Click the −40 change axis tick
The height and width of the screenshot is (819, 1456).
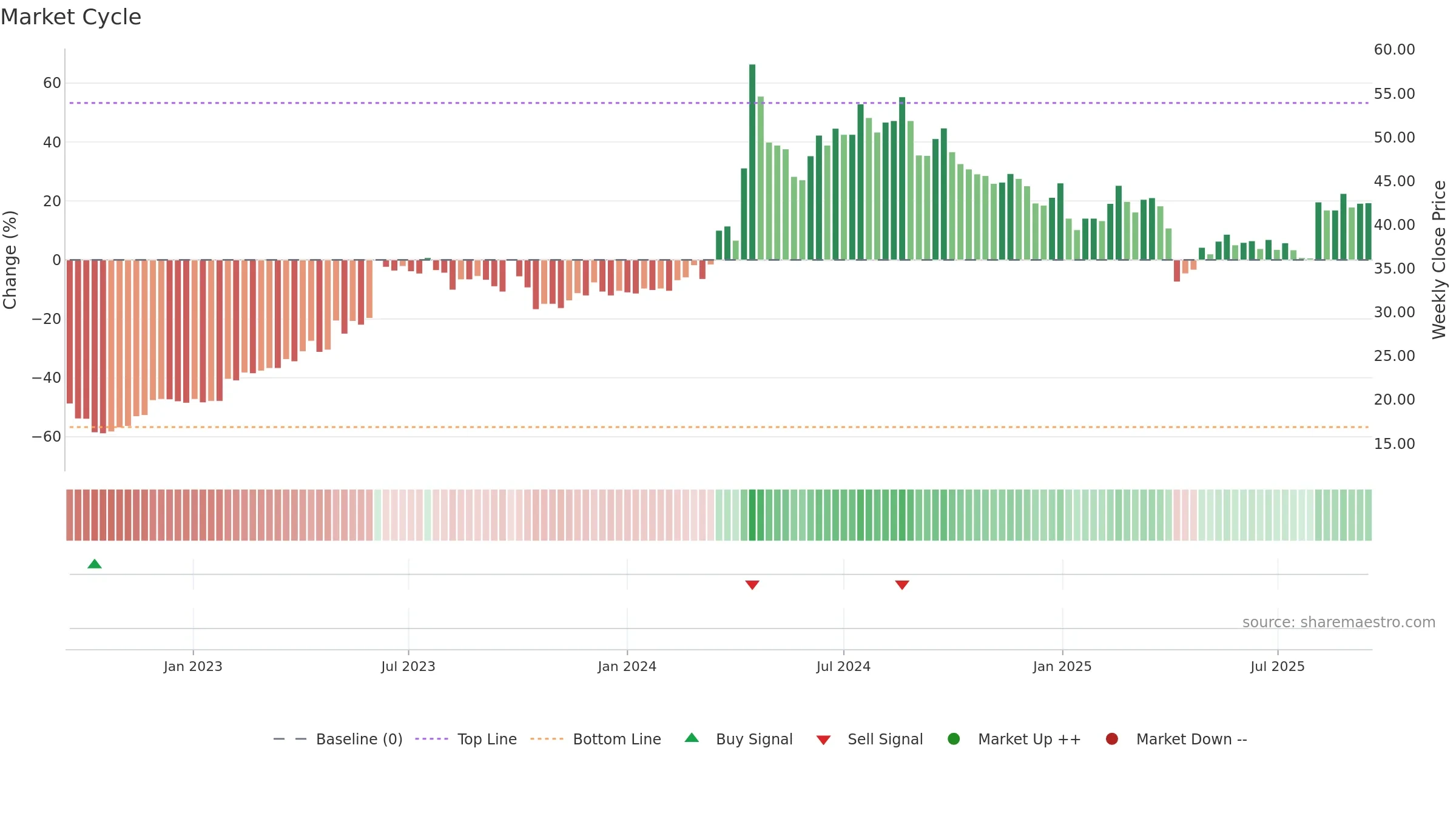(47, 378)
